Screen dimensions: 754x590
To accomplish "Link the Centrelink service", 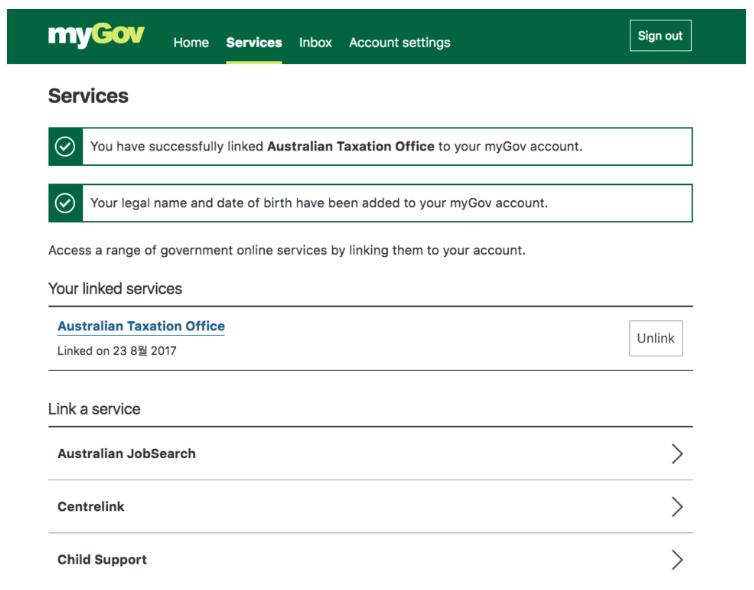I will 370,506.
